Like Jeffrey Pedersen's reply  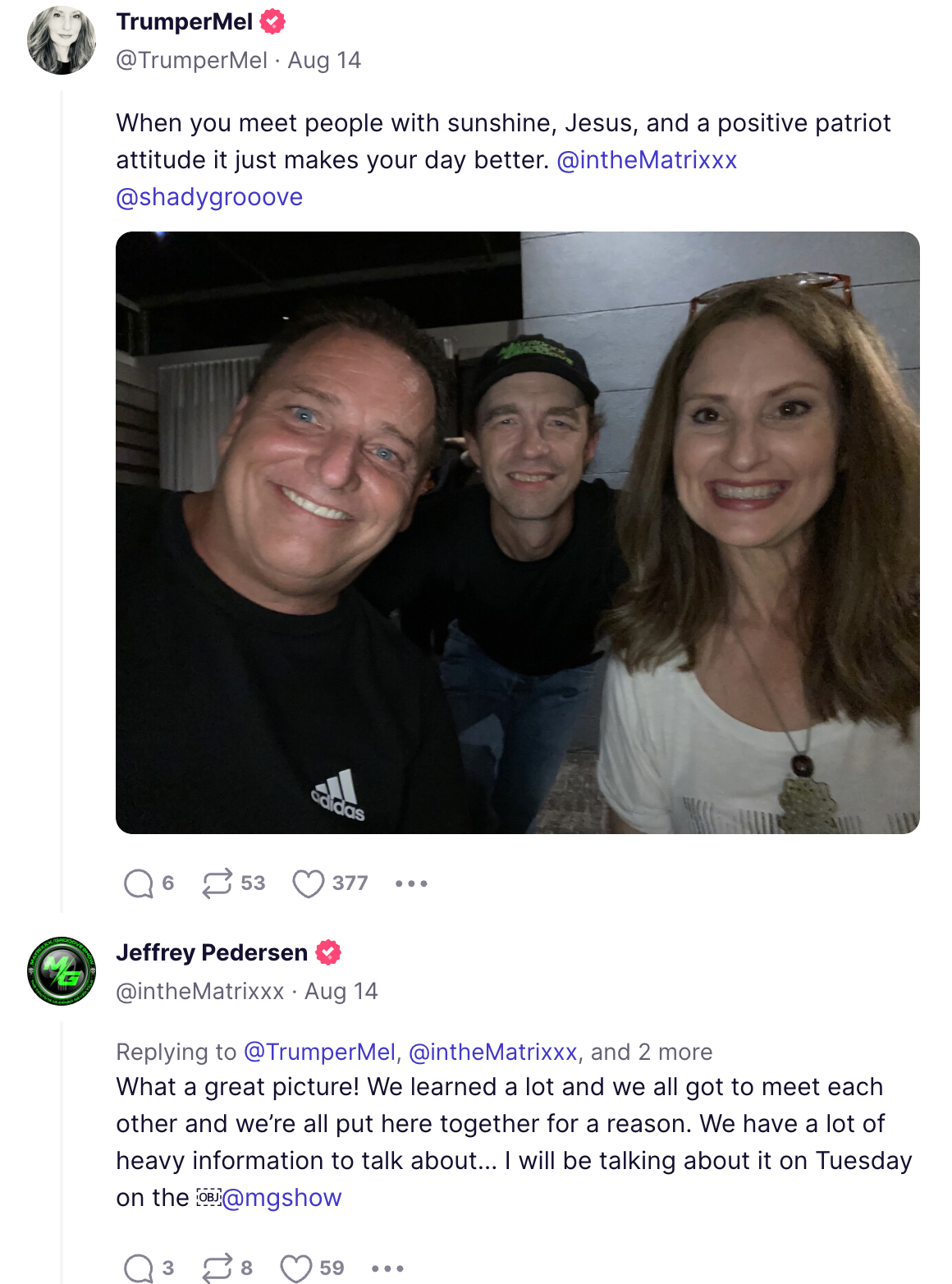point(296,1268)
